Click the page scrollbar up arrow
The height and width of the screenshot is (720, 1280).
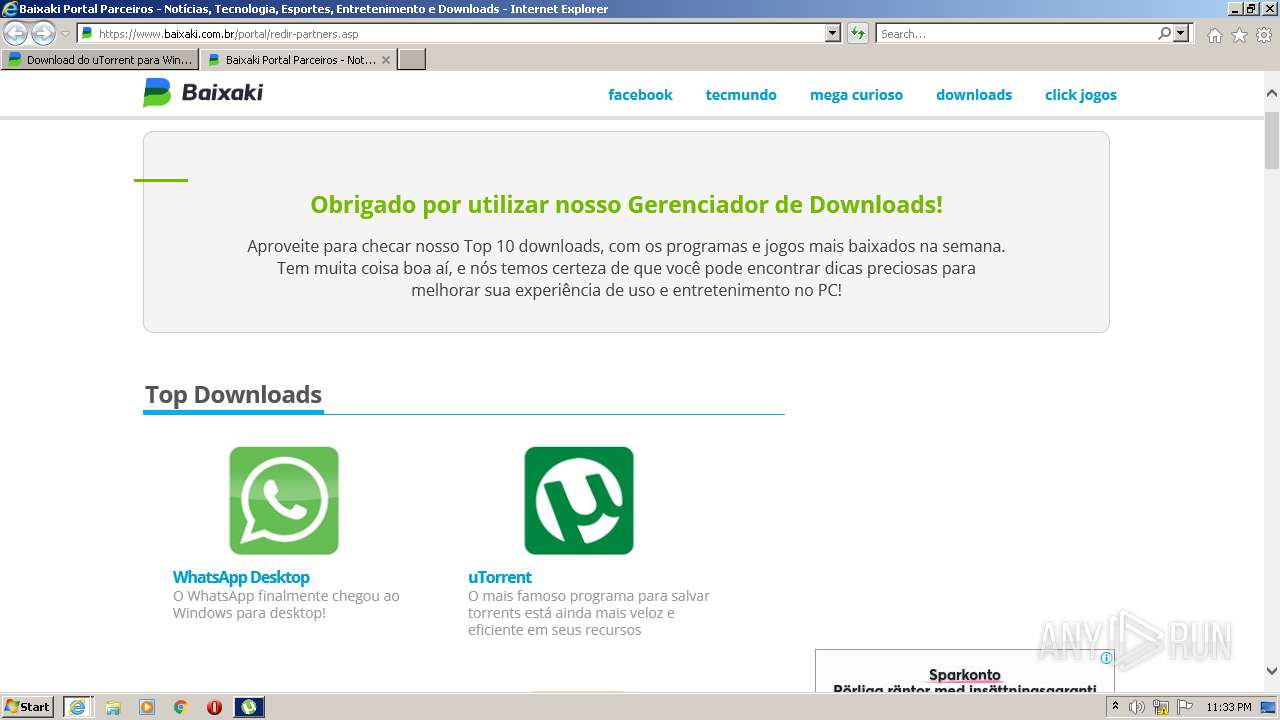pos(1272,93)
